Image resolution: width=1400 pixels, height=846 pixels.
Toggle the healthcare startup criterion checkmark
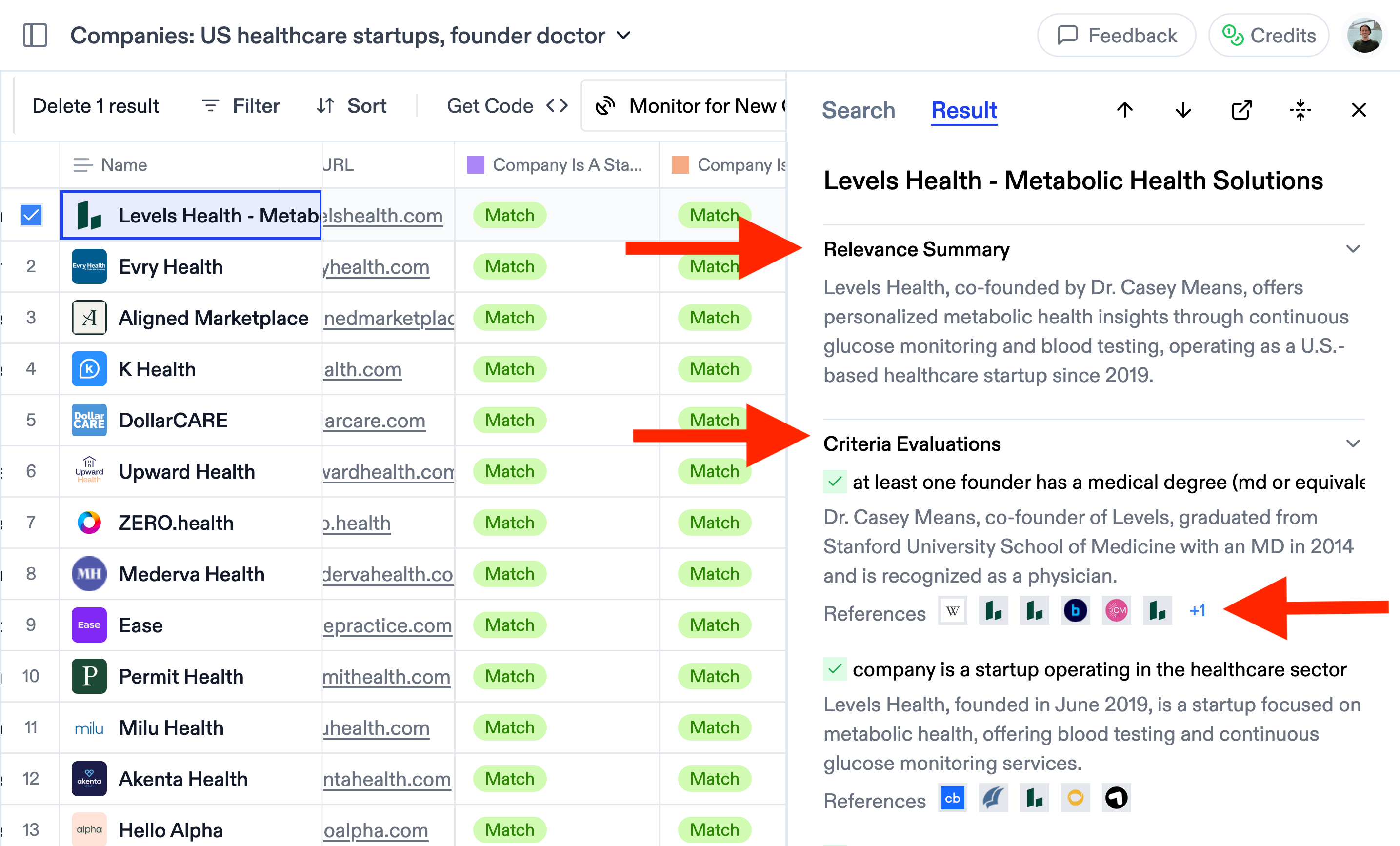tap(835, 669)
